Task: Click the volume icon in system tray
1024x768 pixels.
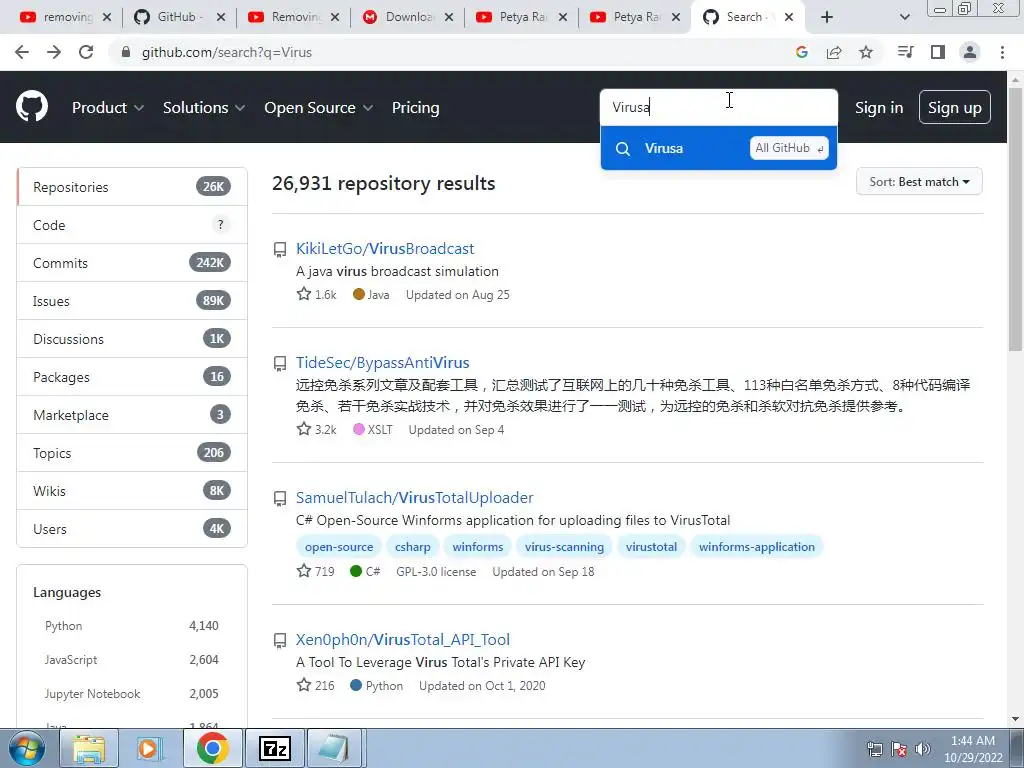Action: click(923, 749)
